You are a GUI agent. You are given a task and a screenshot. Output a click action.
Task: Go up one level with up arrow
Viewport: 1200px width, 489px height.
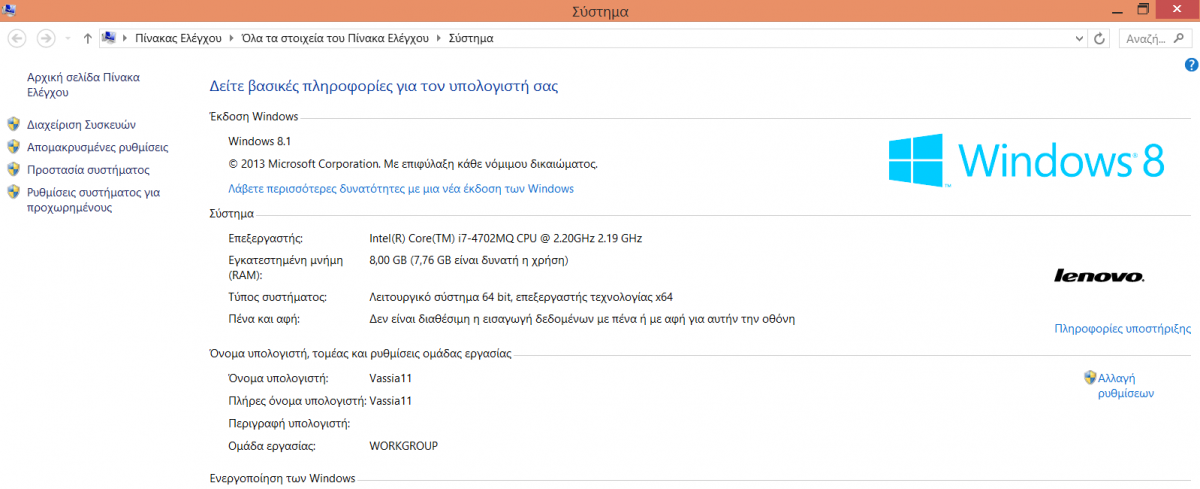point(88,38)
